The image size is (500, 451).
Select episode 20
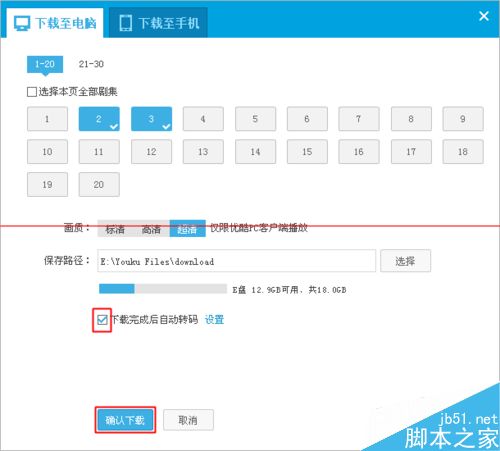[x=99, y=184]
